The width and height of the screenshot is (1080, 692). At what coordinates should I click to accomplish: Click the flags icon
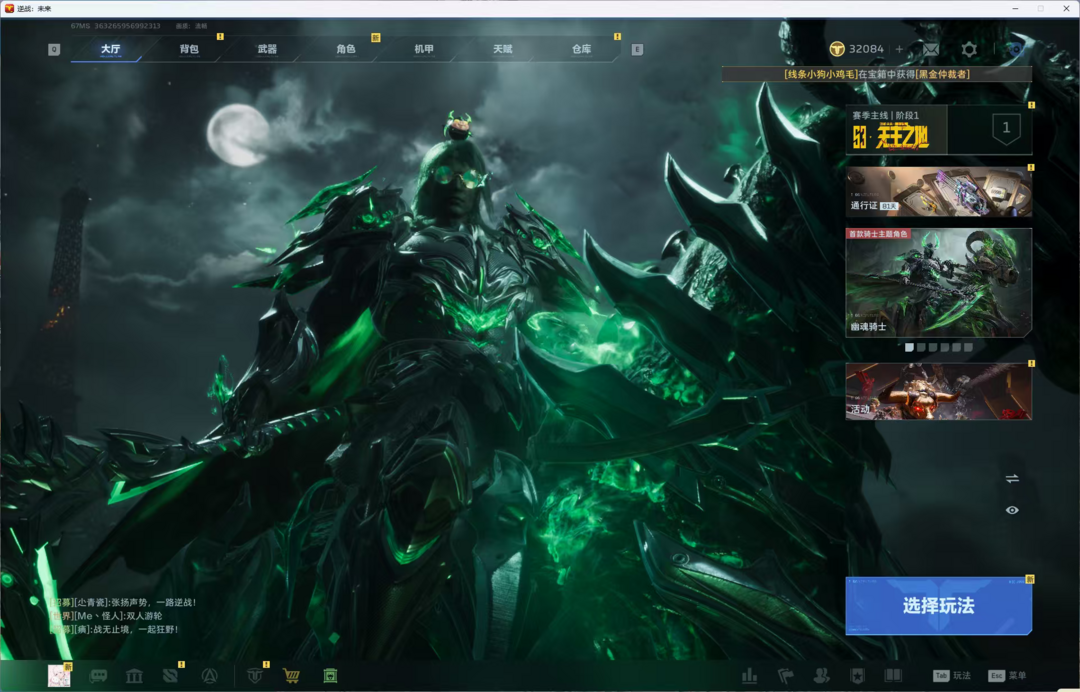[x=785, y=676]
